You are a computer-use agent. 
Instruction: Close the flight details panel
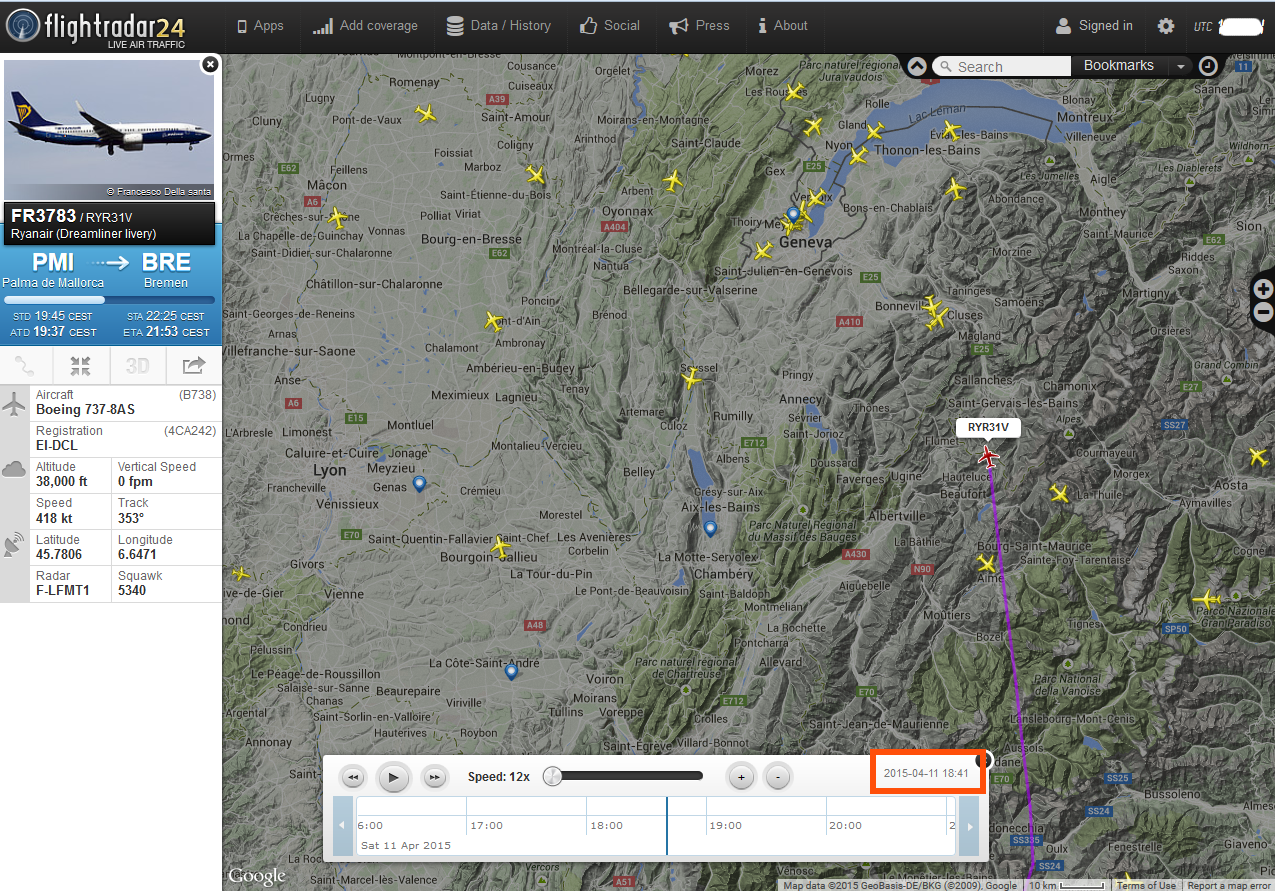point(209,65)
